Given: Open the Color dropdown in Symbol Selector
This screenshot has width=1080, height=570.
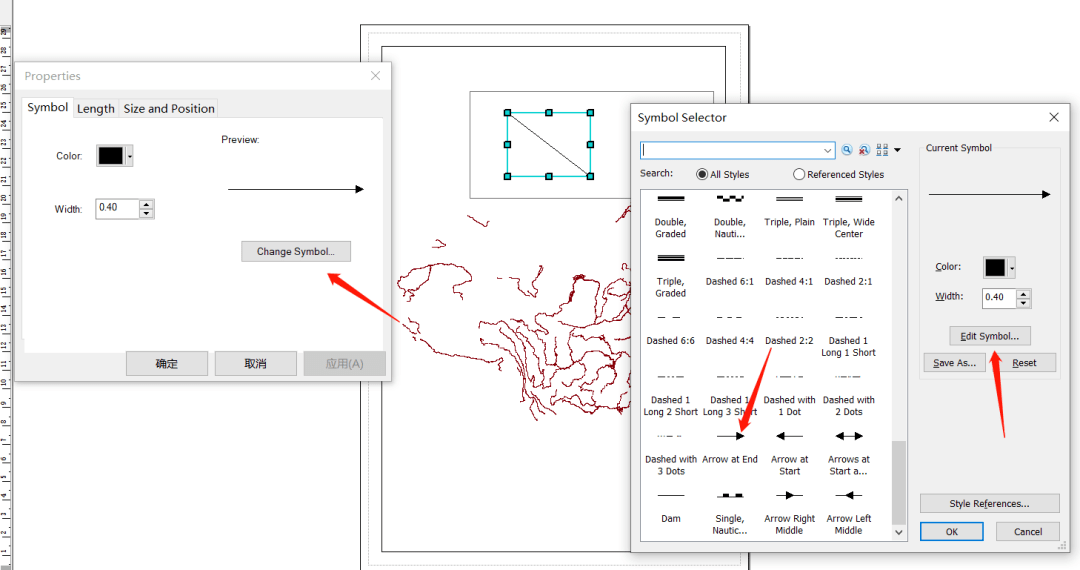Looking at the screenshot, I should tap(1012, 268).
